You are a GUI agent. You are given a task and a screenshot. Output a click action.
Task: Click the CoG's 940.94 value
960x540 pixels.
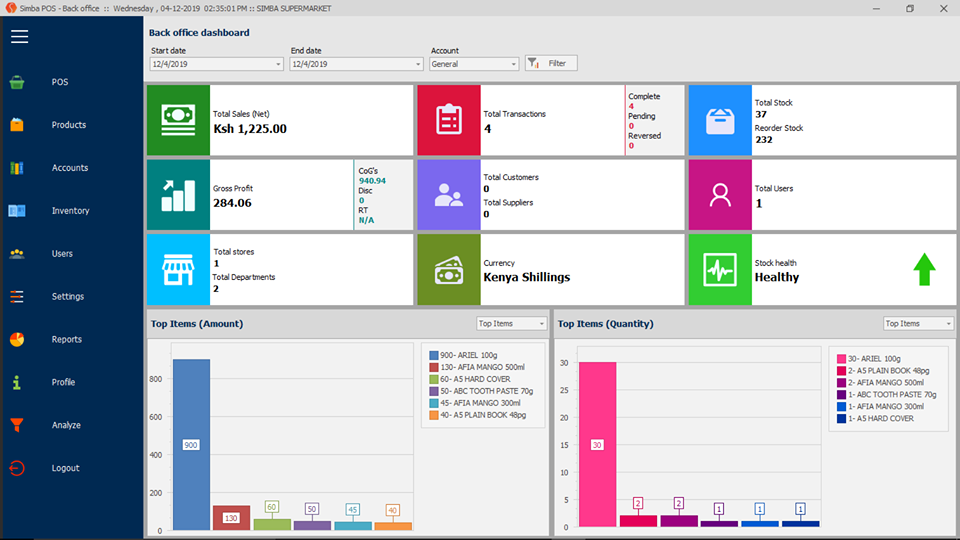coord(372,181)
